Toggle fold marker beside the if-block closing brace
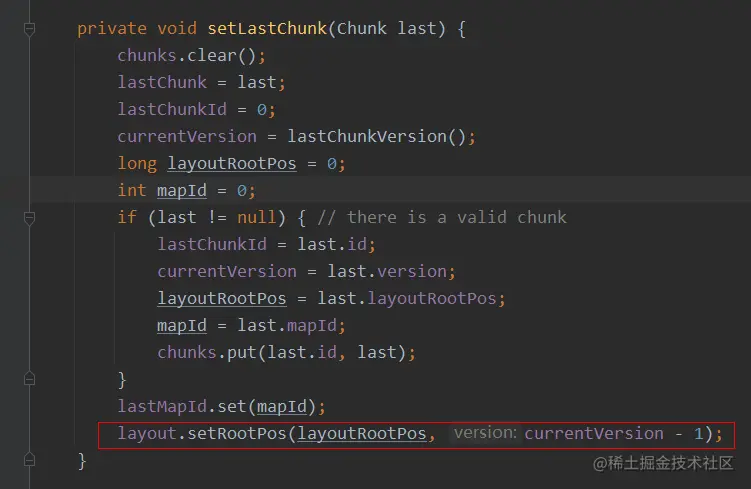This screenshot has height=489, width=751. (29, 379)
